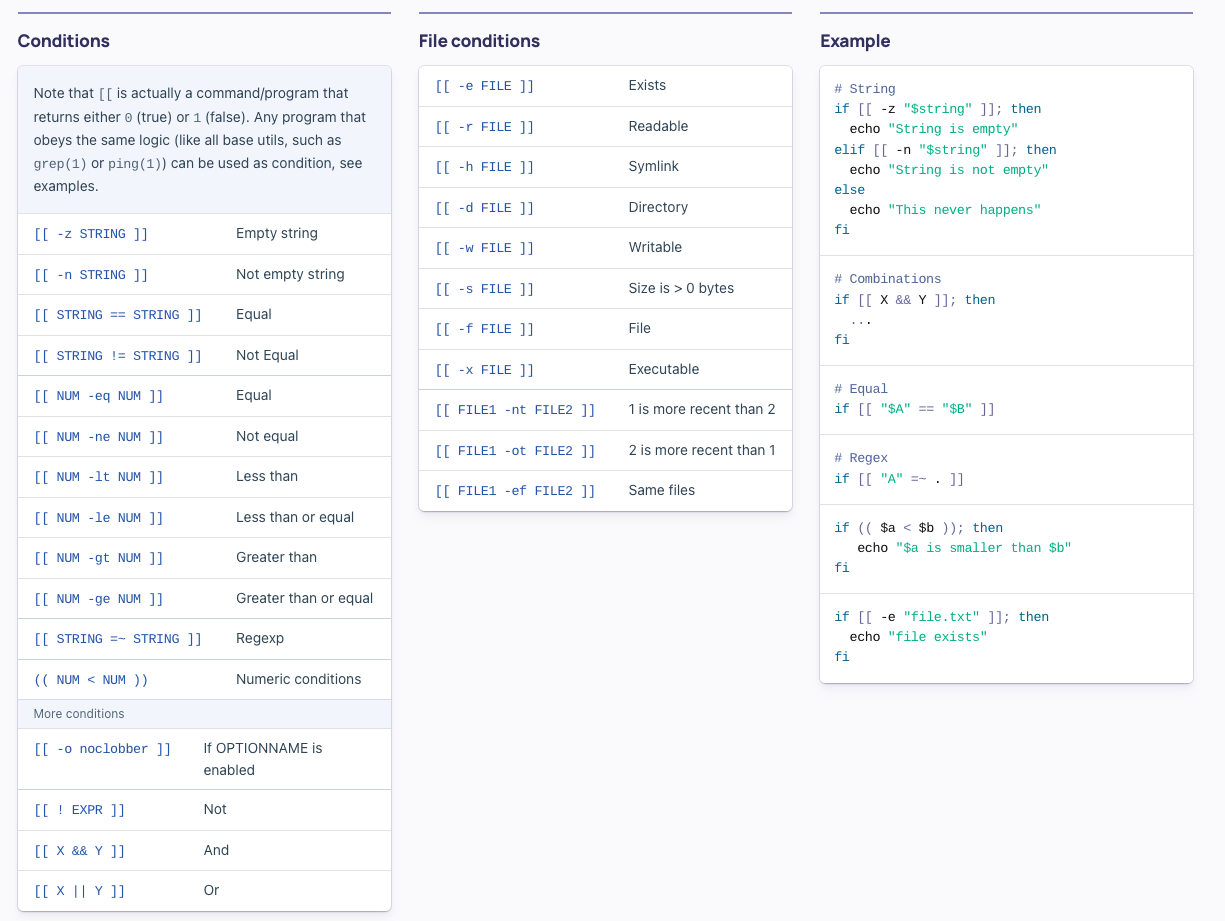Click 'If OPTIONNAME is enabled' description
Image resolution: width=1225 pixels, height=921 pixels.
tap(263, 759)
